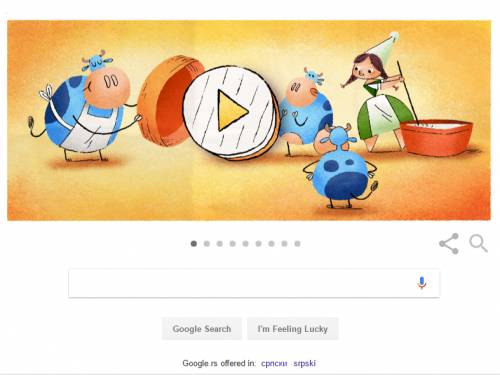
Task: Click the small blue calf in front
Action: [x=340, y=168]
